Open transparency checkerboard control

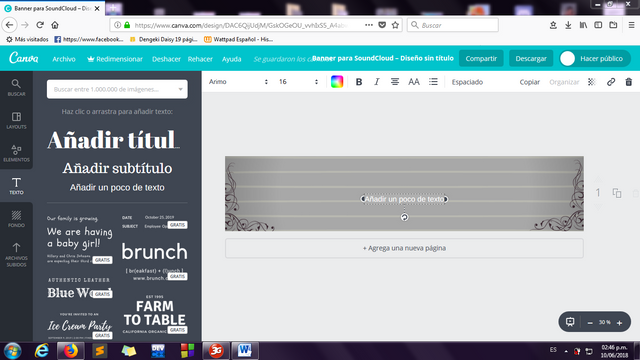pos(591,82)
